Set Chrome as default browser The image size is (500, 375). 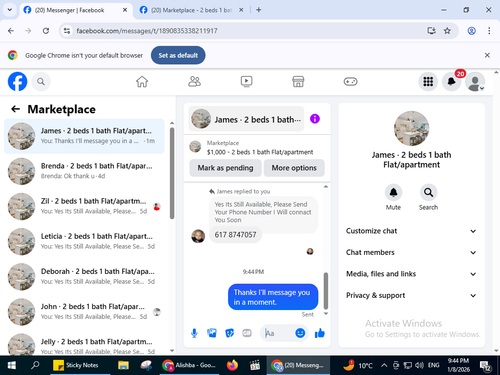[x=178, y=55]
